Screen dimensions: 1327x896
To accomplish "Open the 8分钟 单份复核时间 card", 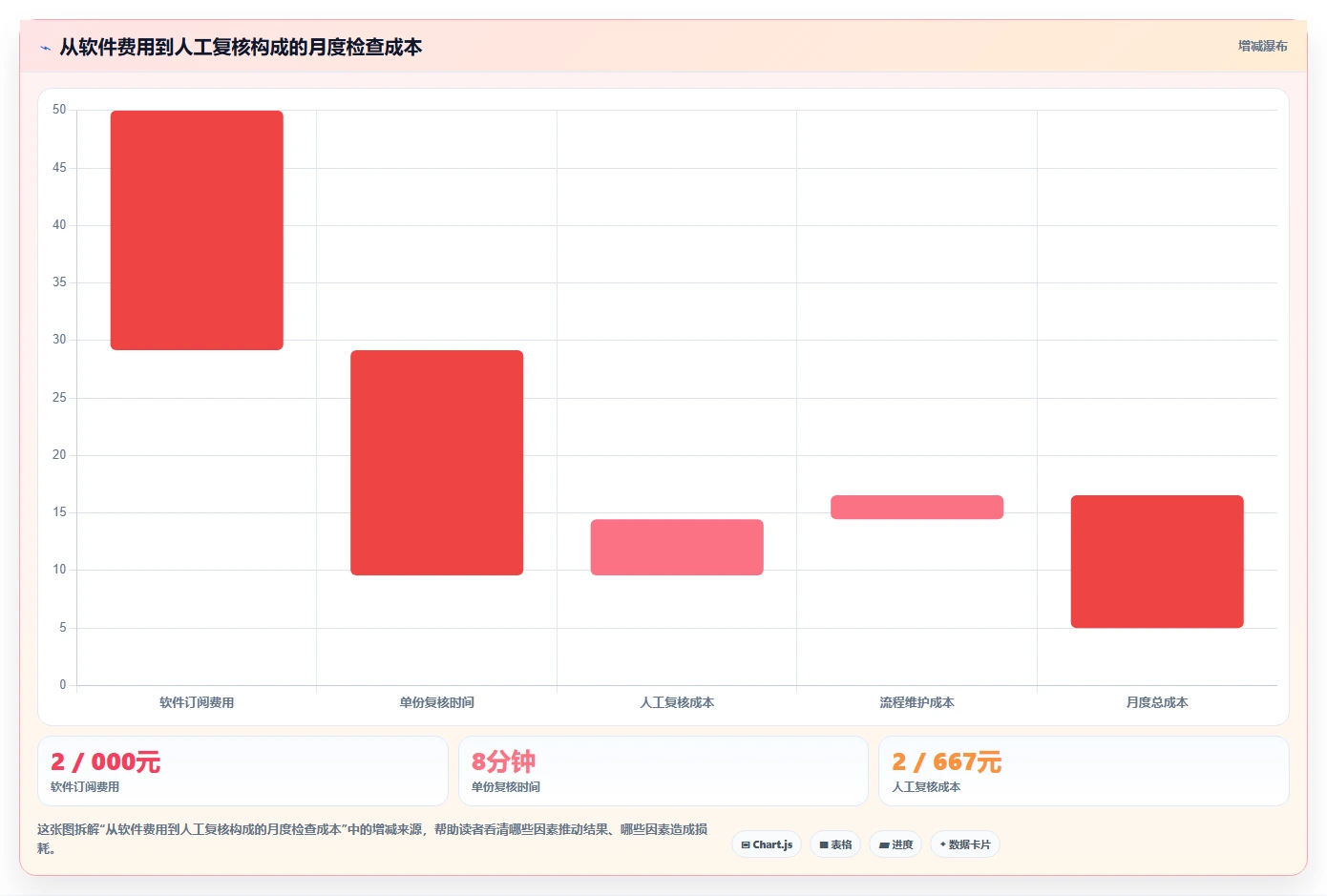I will pos(663,771).
